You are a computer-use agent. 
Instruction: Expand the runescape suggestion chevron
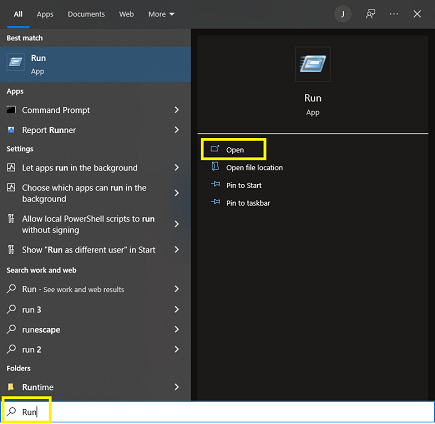click(x=177, y=329)
